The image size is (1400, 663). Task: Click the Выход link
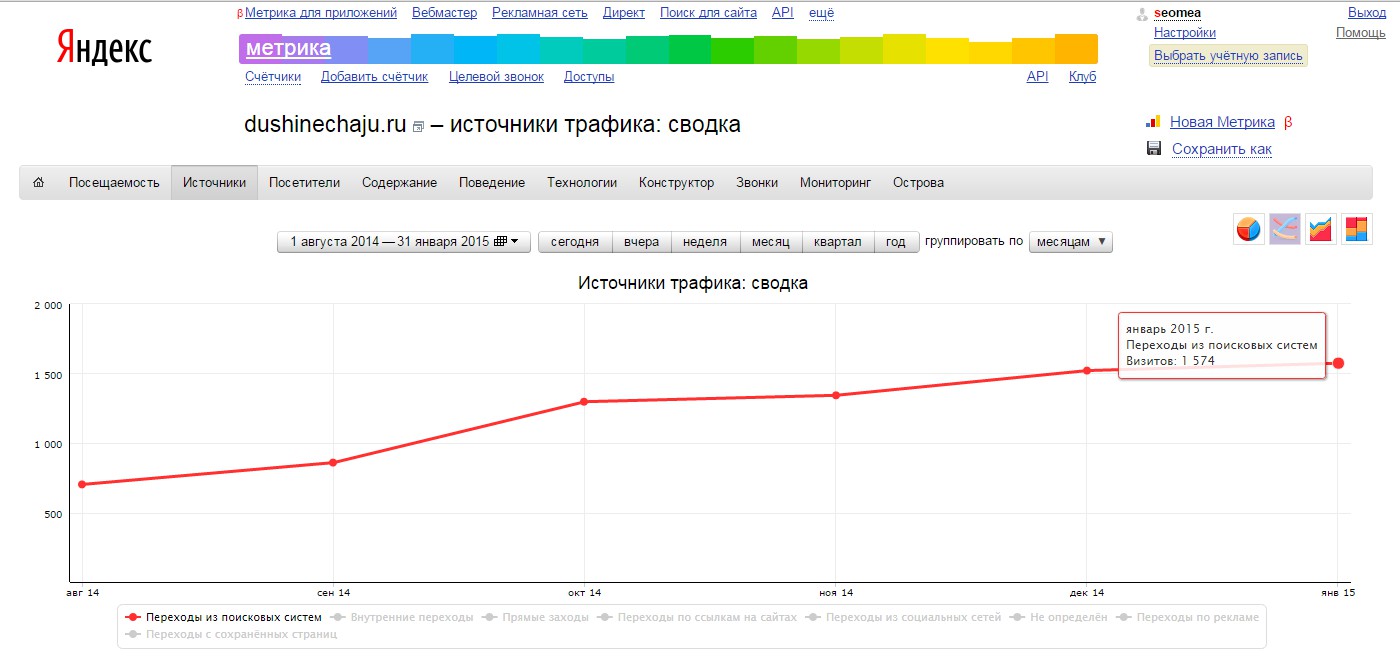click(x=1367, y=13)
